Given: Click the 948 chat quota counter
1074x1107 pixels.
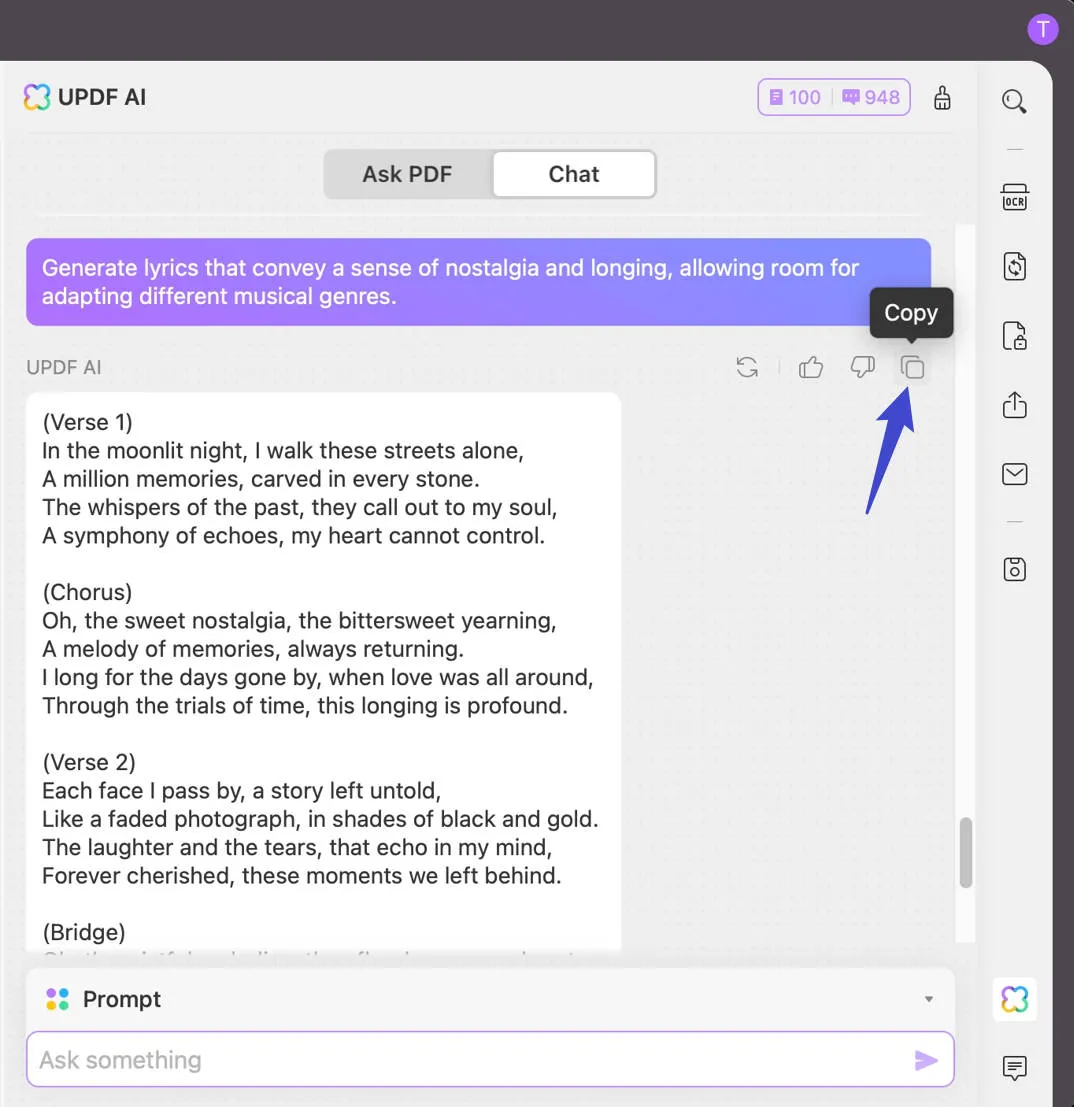Looking at the screenshot, I should click(x=871, y=97).
